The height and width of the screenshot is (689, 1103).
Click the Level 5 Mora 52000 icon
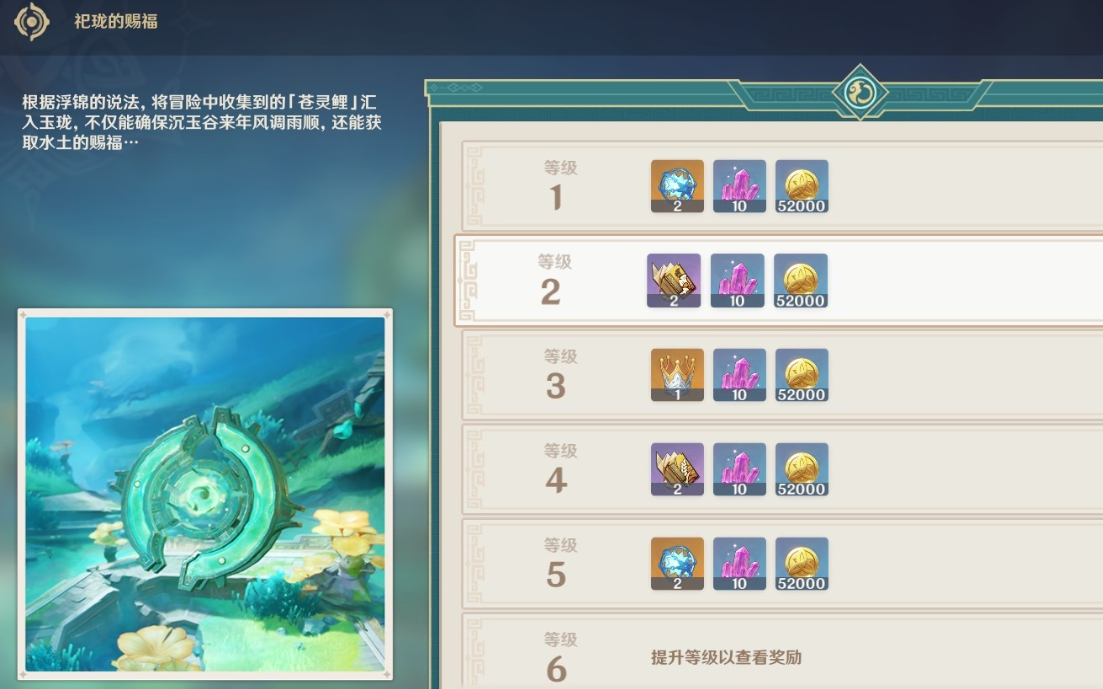801,564
